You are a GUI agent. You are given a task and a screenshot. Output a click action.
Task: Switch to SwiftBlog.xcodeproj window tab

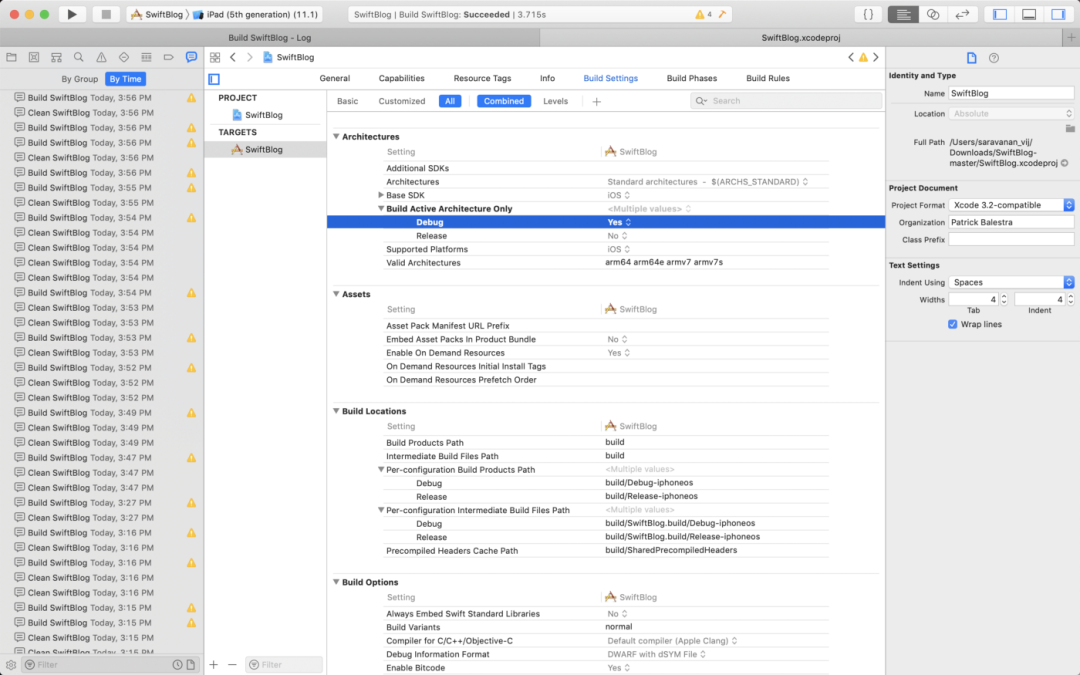(x=800, y=38)
